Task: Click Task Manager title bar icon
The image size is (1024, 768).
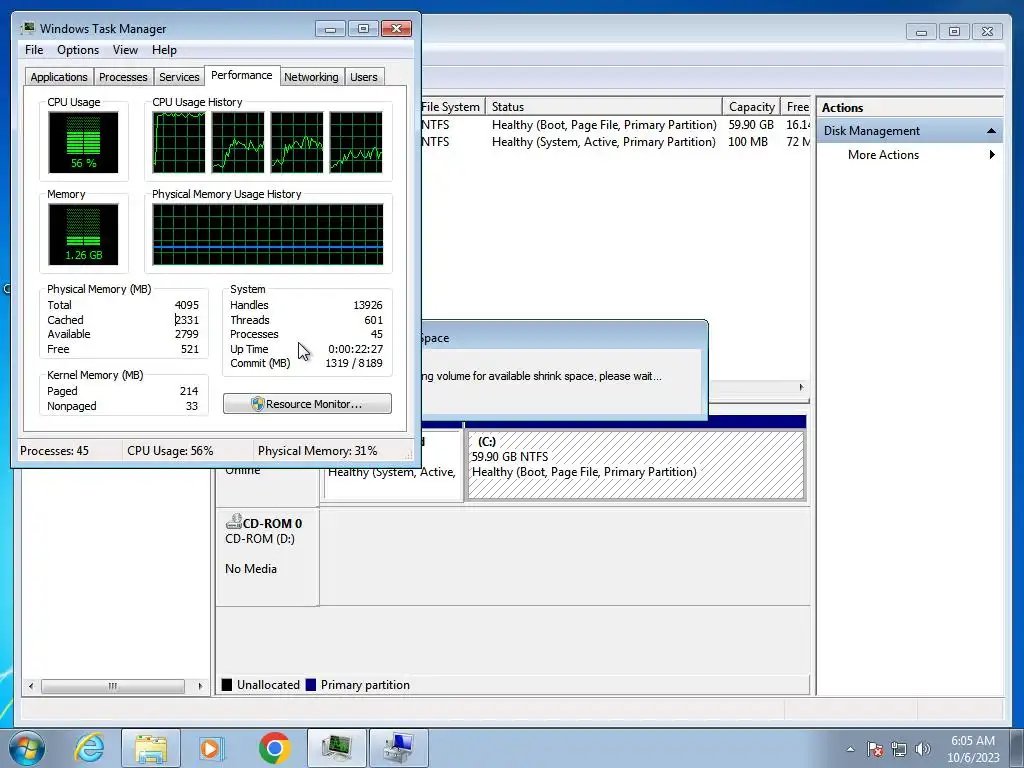Action: [27, 29]
